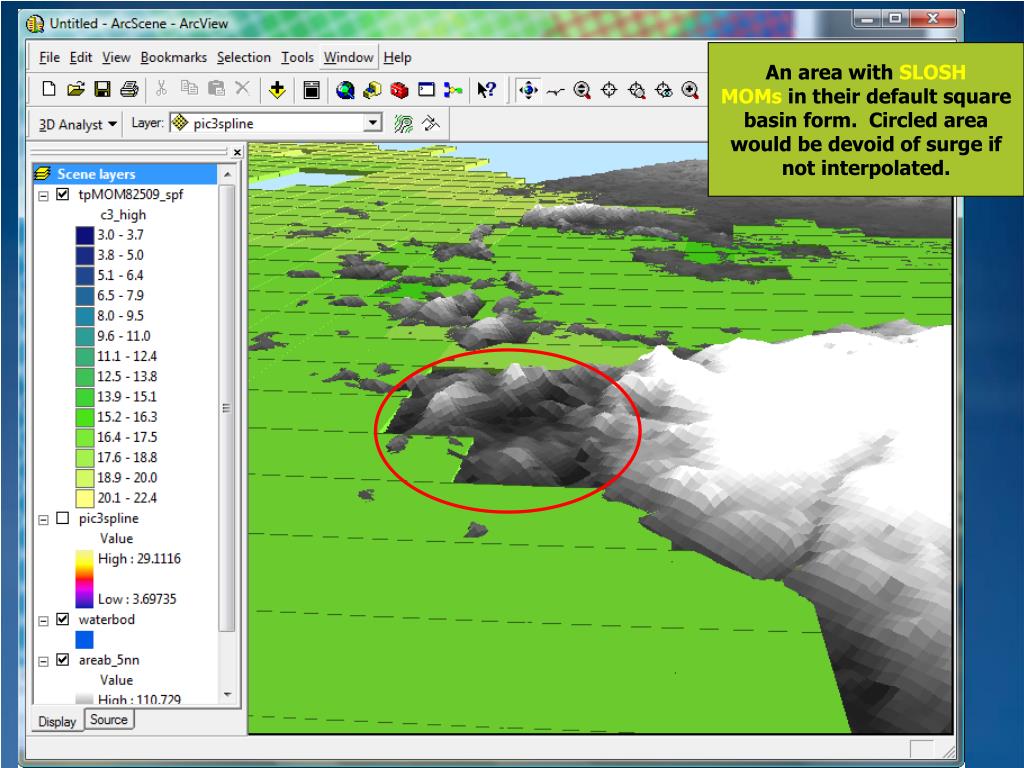Click the Copy icon

[x=189, y=88]
